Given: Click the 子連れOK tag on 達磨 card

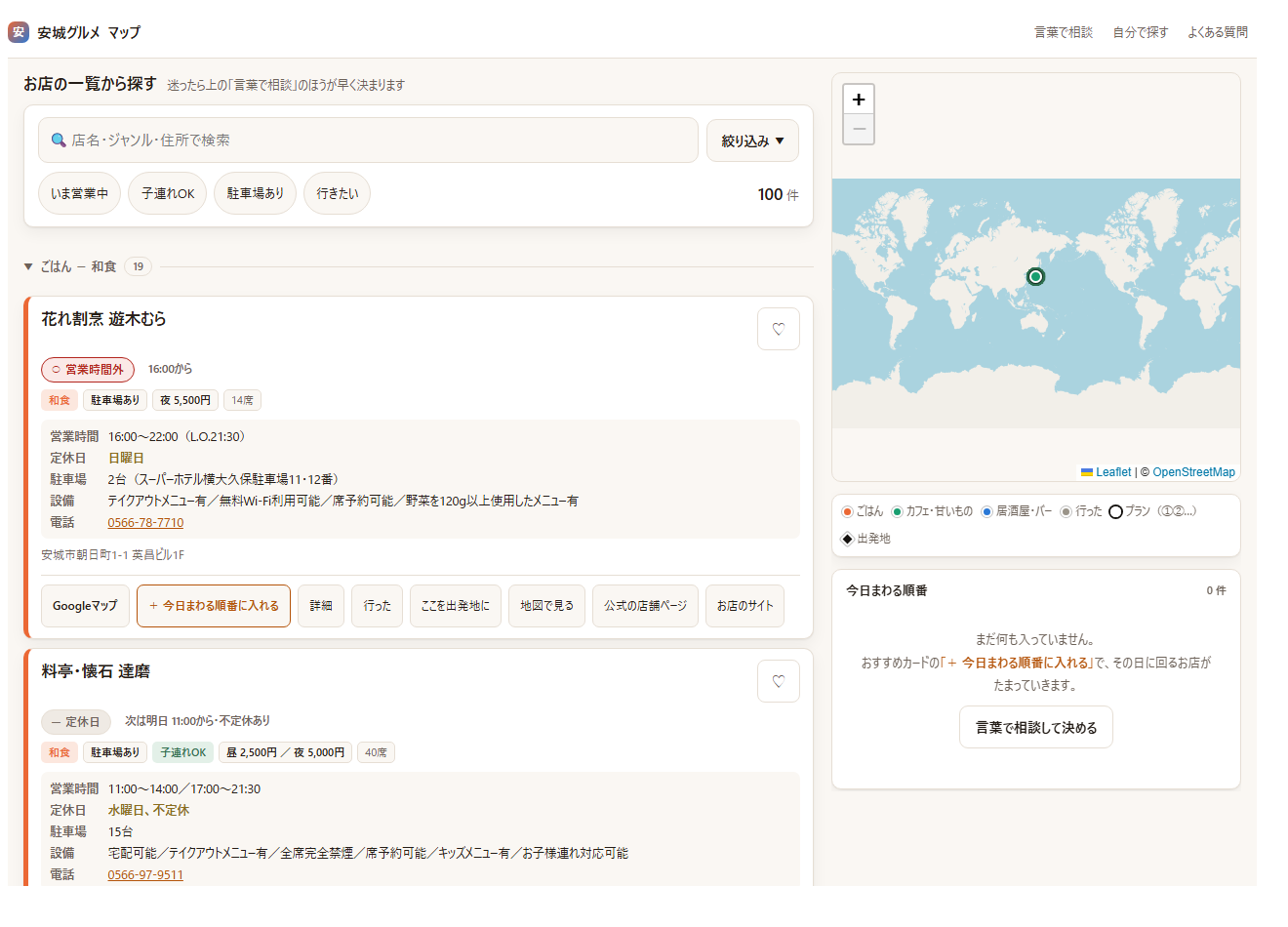Looking at the screenshot, I should (x=182, y=752).
